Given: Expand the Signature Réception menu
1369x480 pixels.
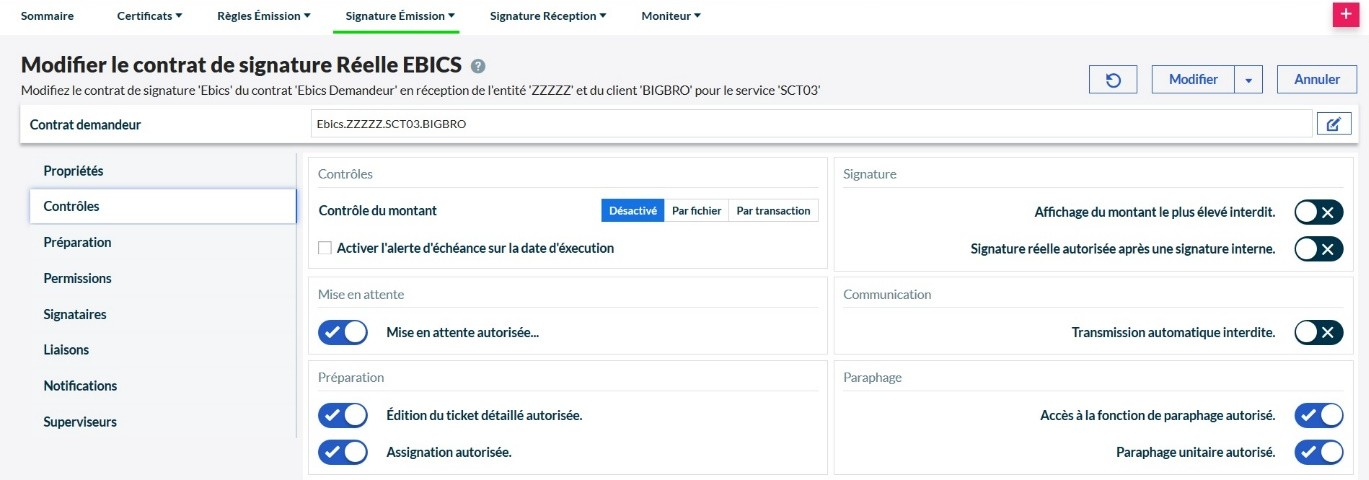Looking at the screenshot, I should [549, 16].
